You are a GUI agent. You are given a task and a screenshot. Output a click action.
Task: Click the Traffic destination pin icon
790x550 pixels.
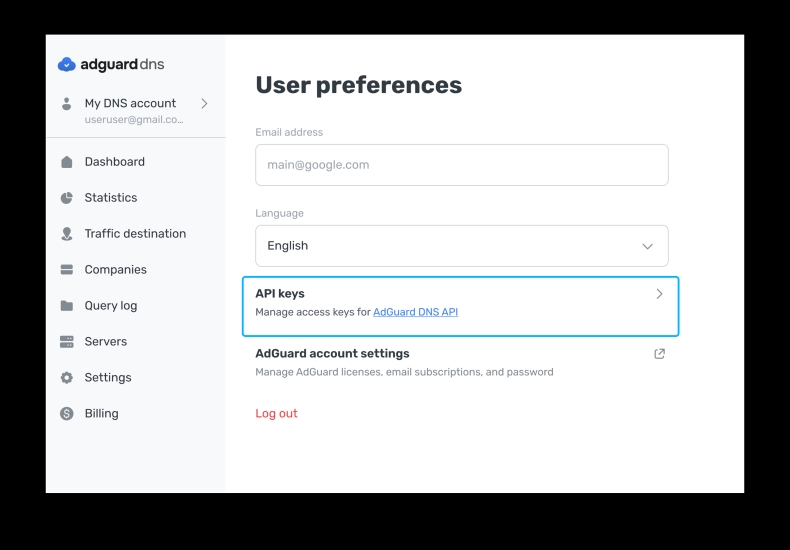point(67,234)
